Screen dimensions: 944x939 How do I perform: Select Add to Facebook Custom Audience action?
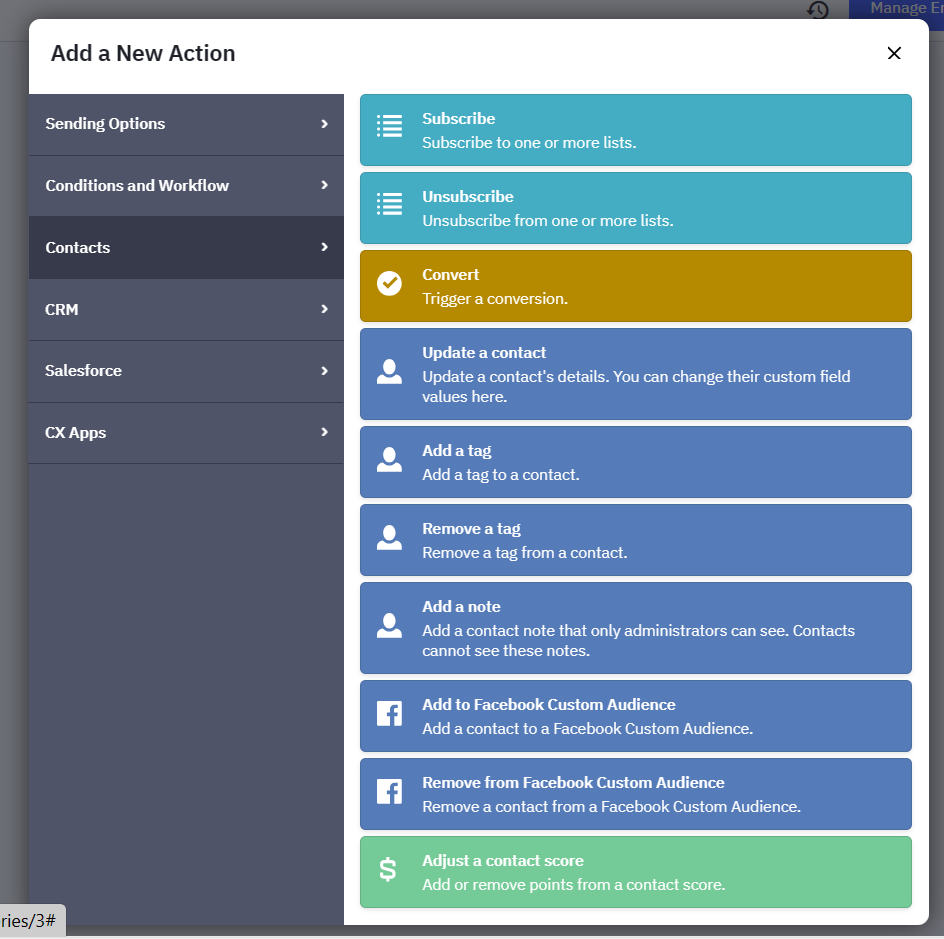[636, 716]
